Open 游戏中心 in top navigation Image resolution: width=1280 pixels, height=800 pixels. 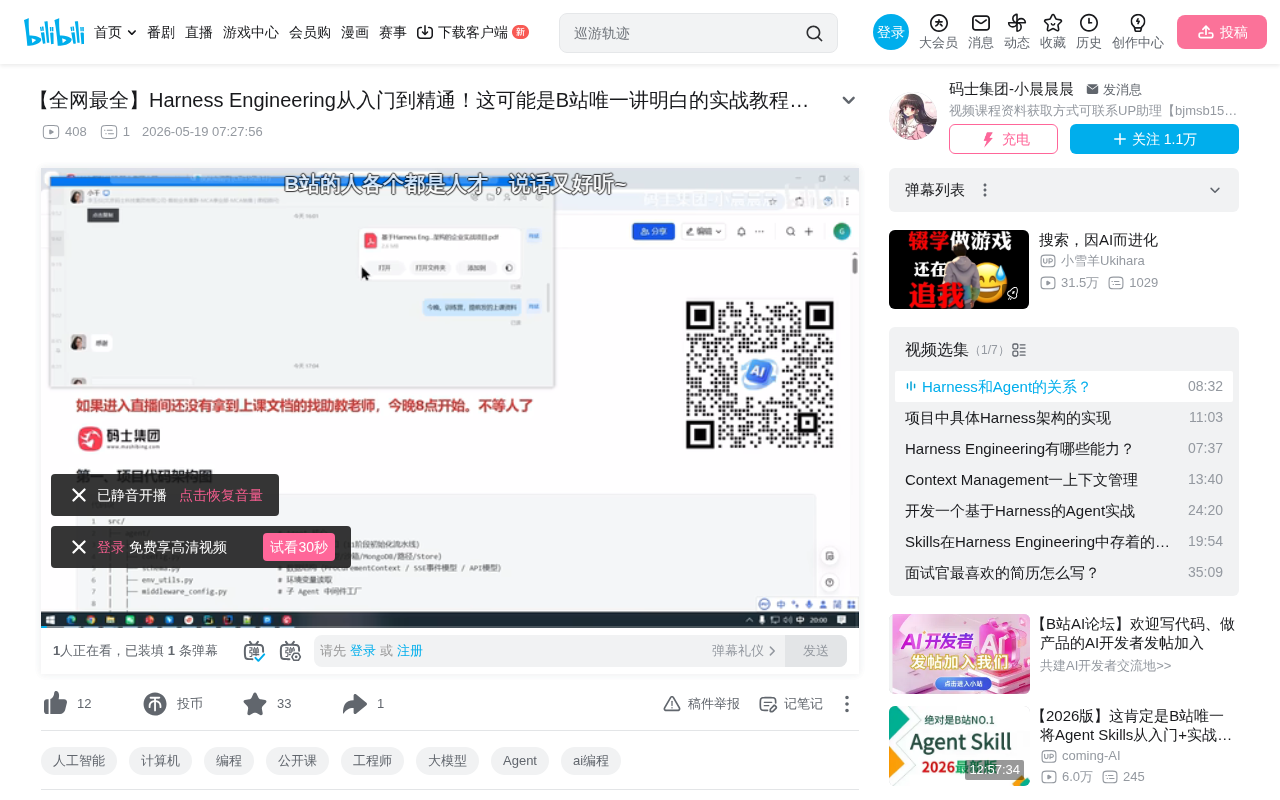coord(251,32)
